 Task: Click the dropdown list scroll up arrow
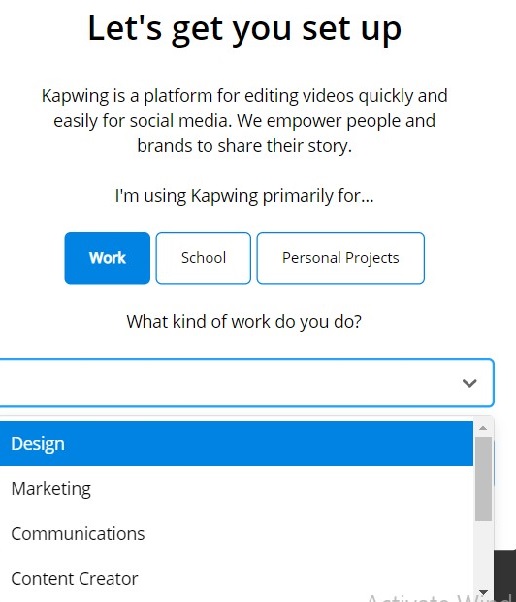pos(483,428)
